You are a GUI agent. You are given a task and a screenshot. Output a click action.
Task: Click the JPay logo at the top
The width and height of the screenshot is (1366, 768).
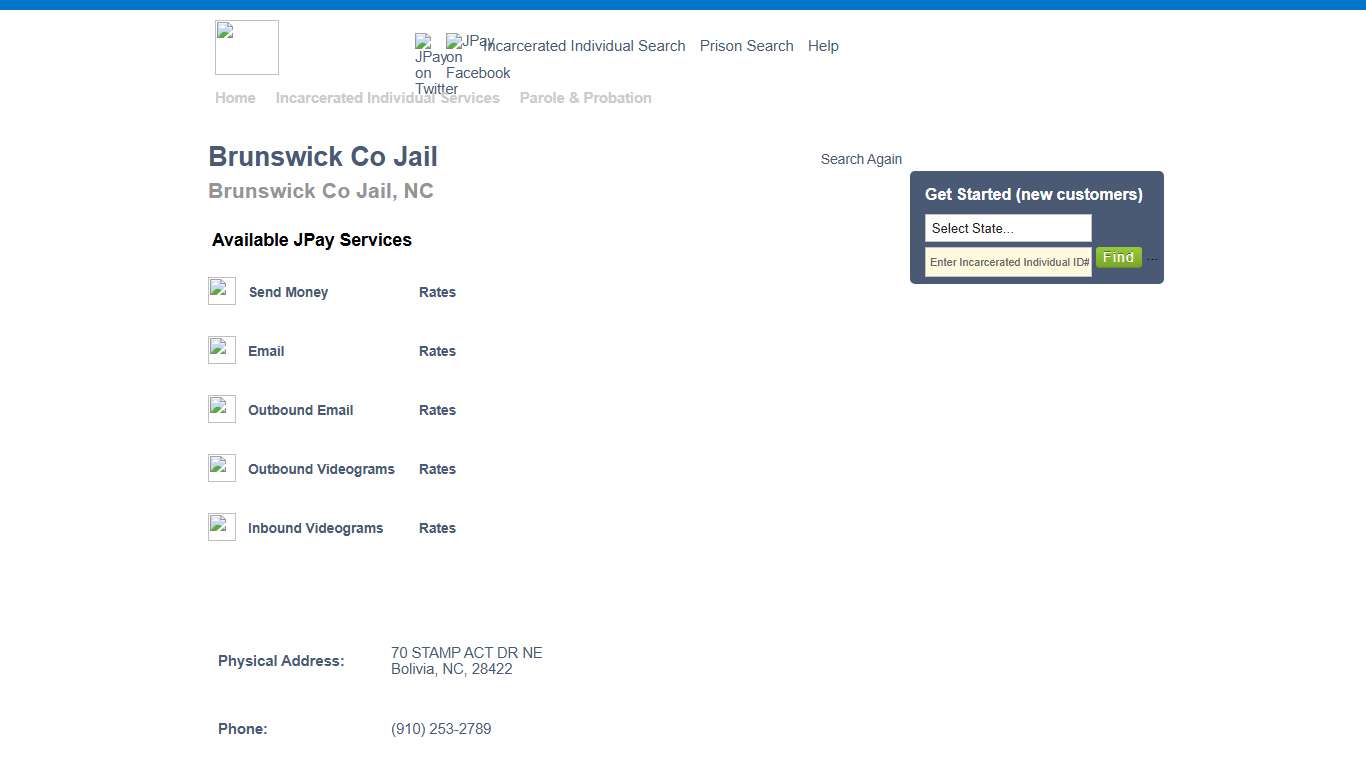(246, 47)
